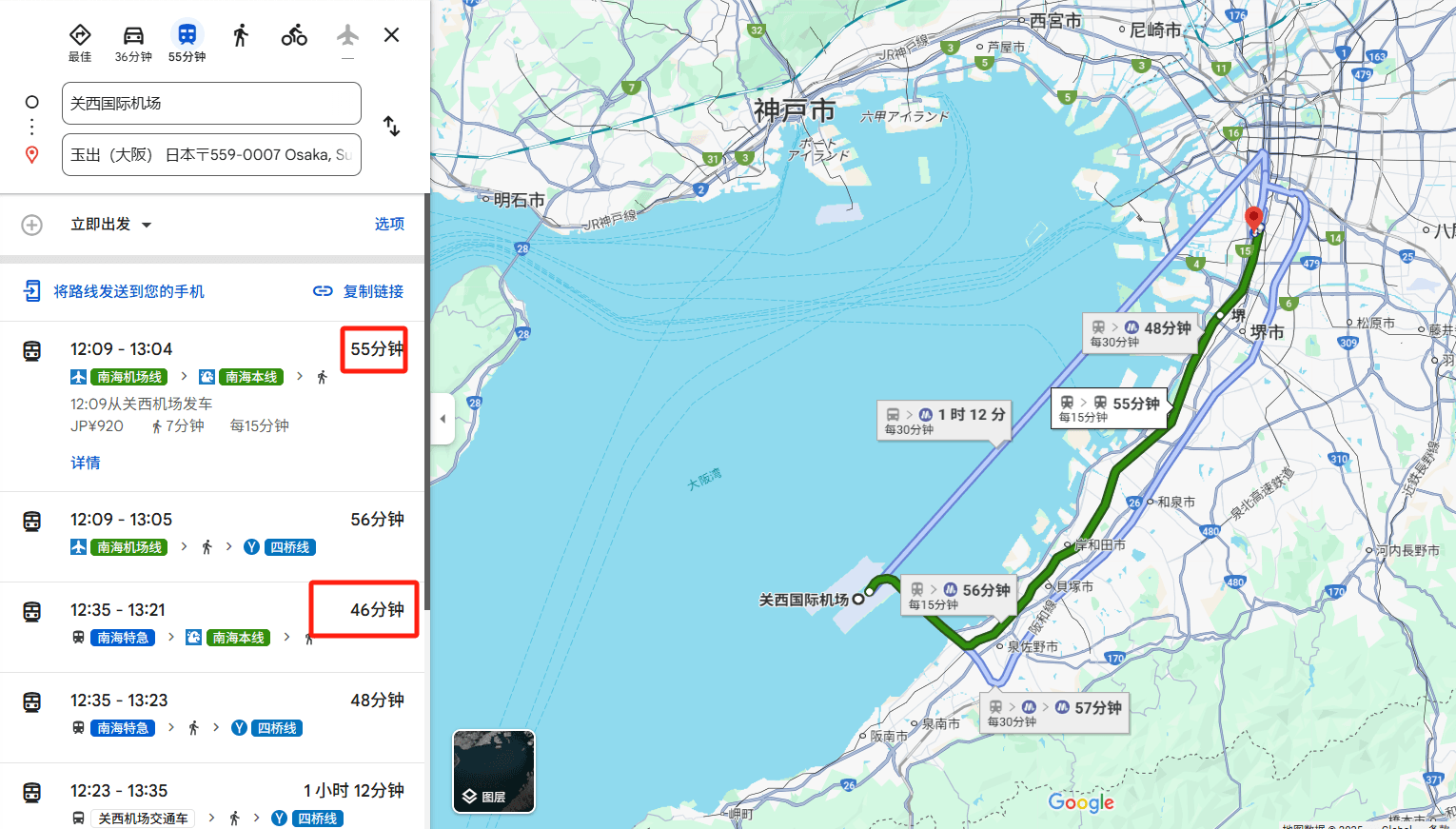Click the 明石市 city label on map

tap(520, 200)
